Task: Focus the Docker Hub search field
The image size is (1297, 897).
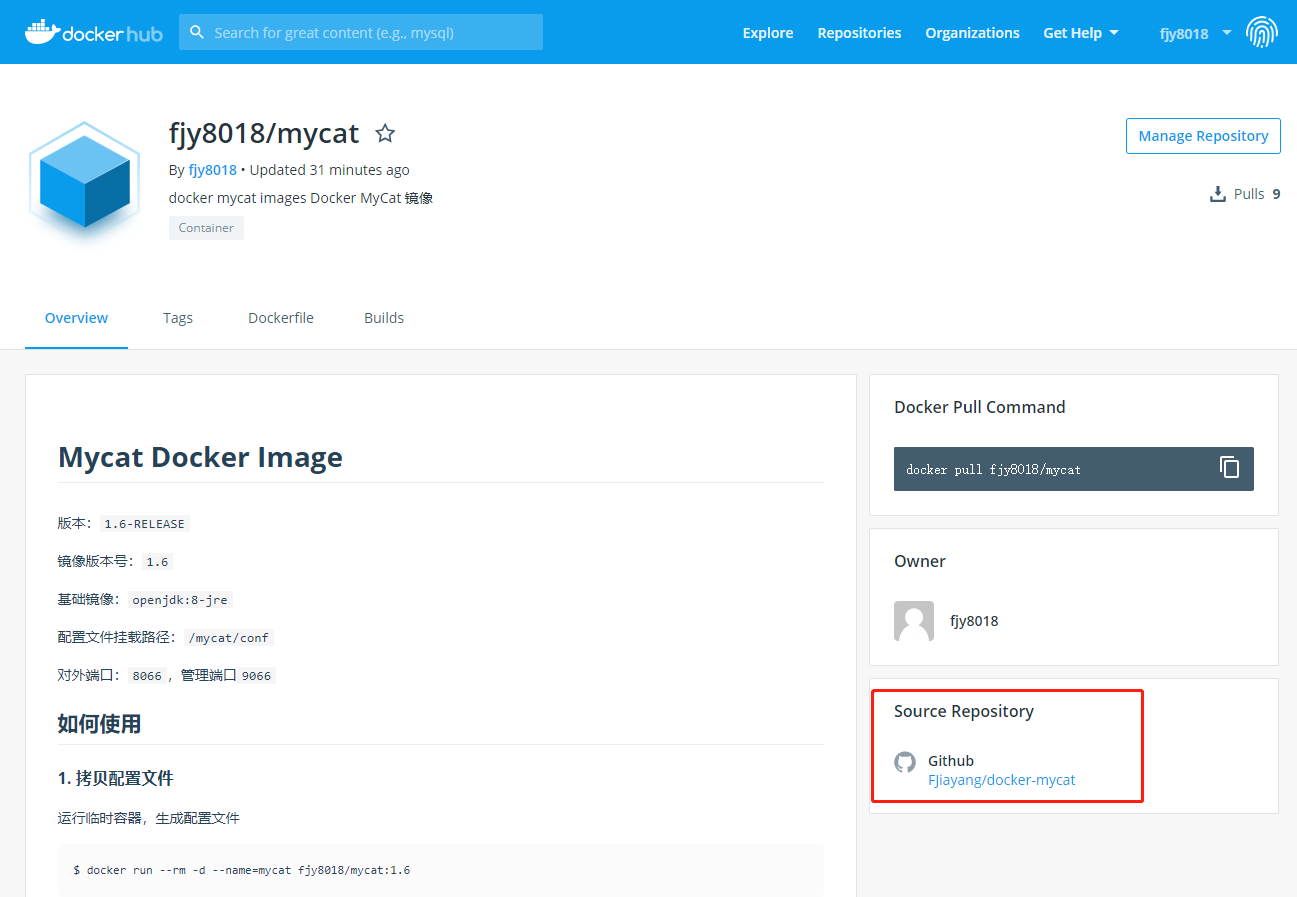Action: coord(370,33)
